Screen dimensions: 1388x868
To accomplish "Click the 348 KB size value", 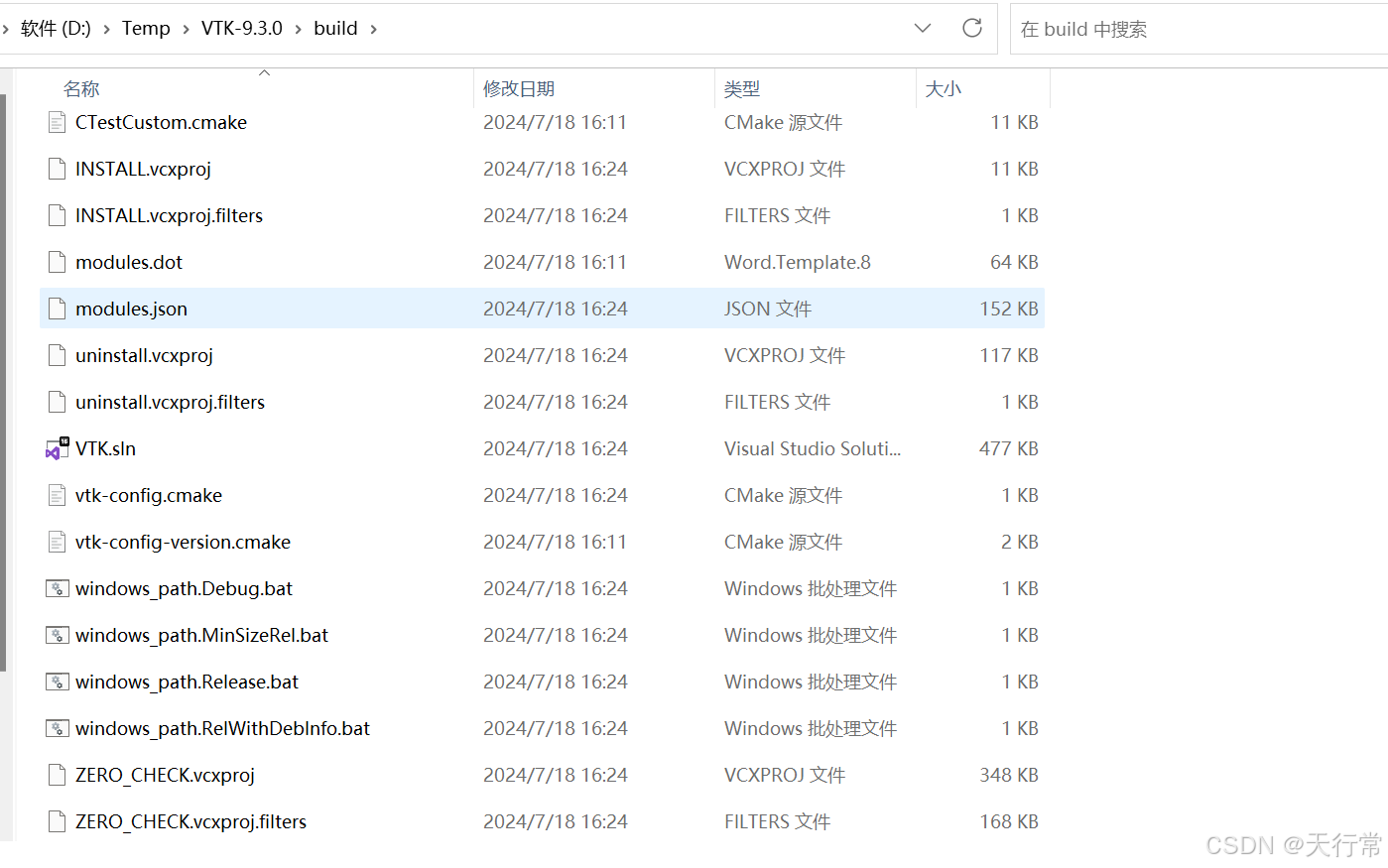I will click(x=1009, y=775).
